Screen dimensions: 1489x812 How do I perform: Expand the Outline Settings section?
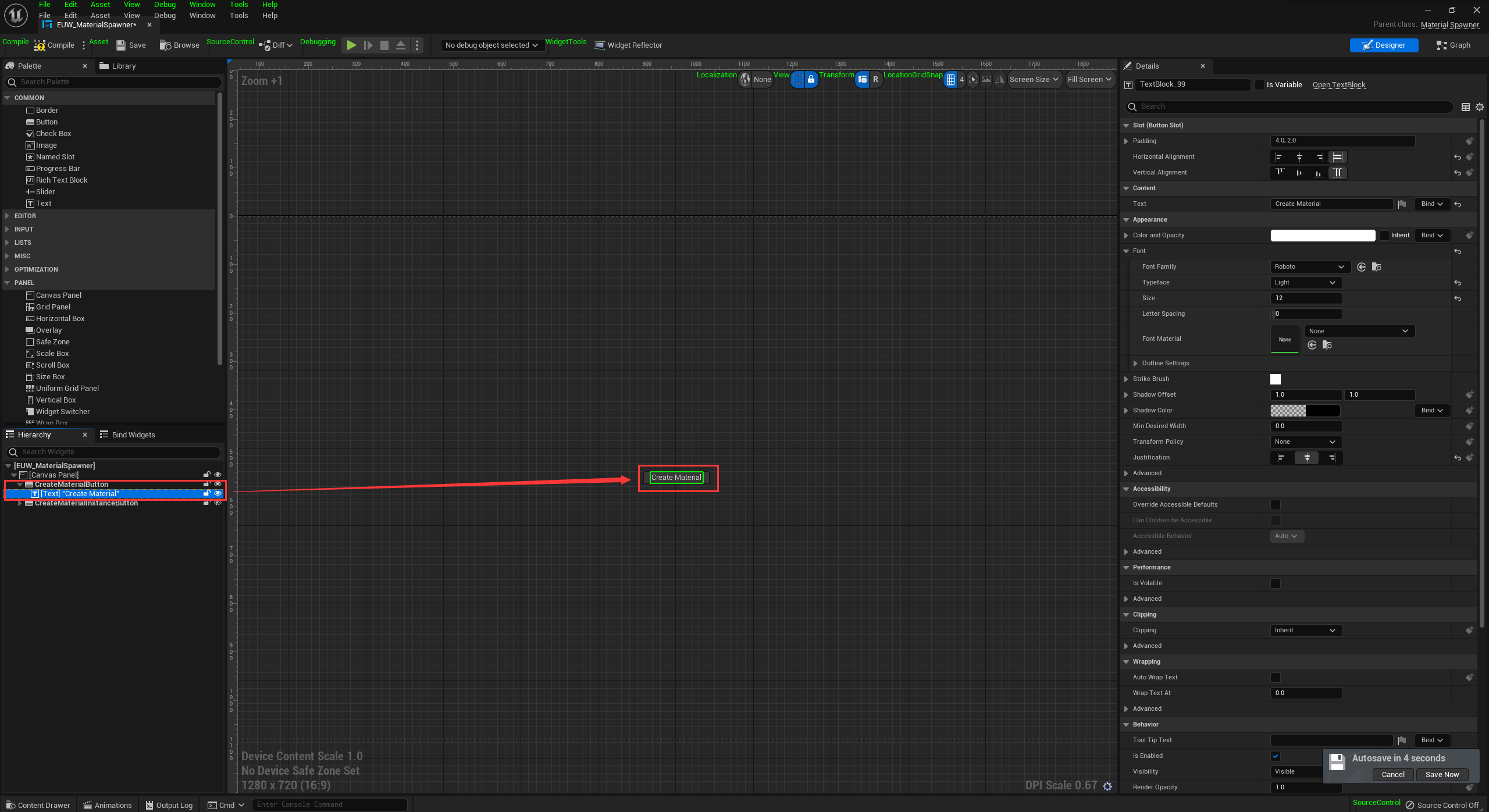tap(1135, 364)
